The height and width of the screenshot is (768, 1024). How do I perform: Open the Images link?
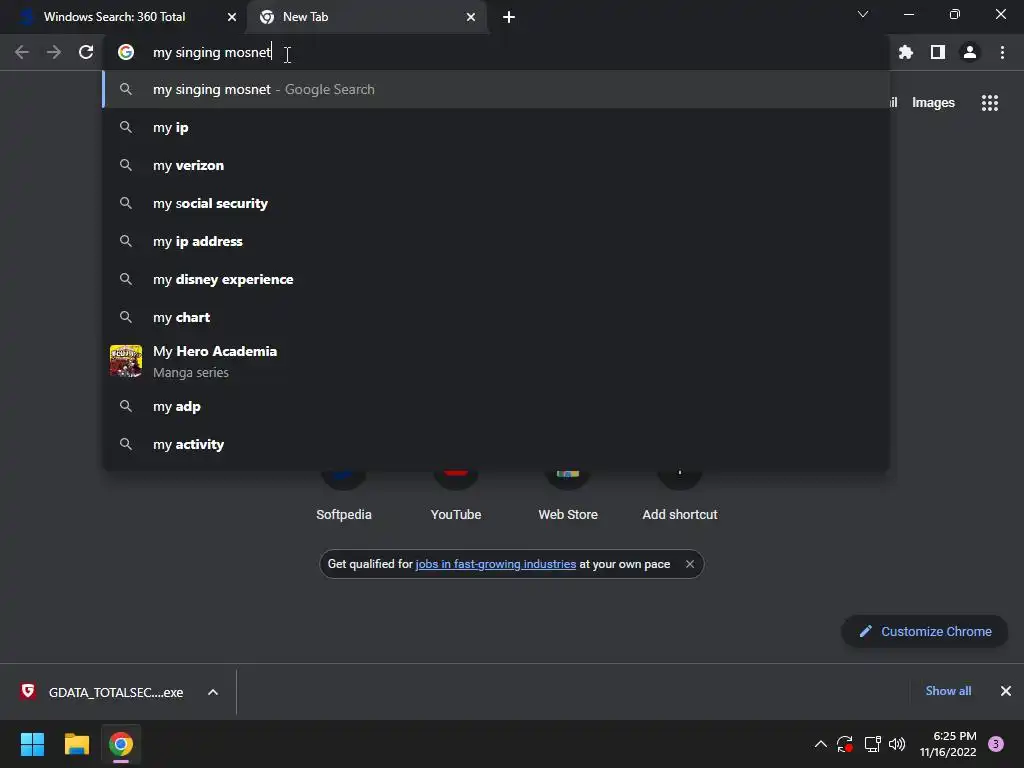pyautogui.click(x=933, y=103)
